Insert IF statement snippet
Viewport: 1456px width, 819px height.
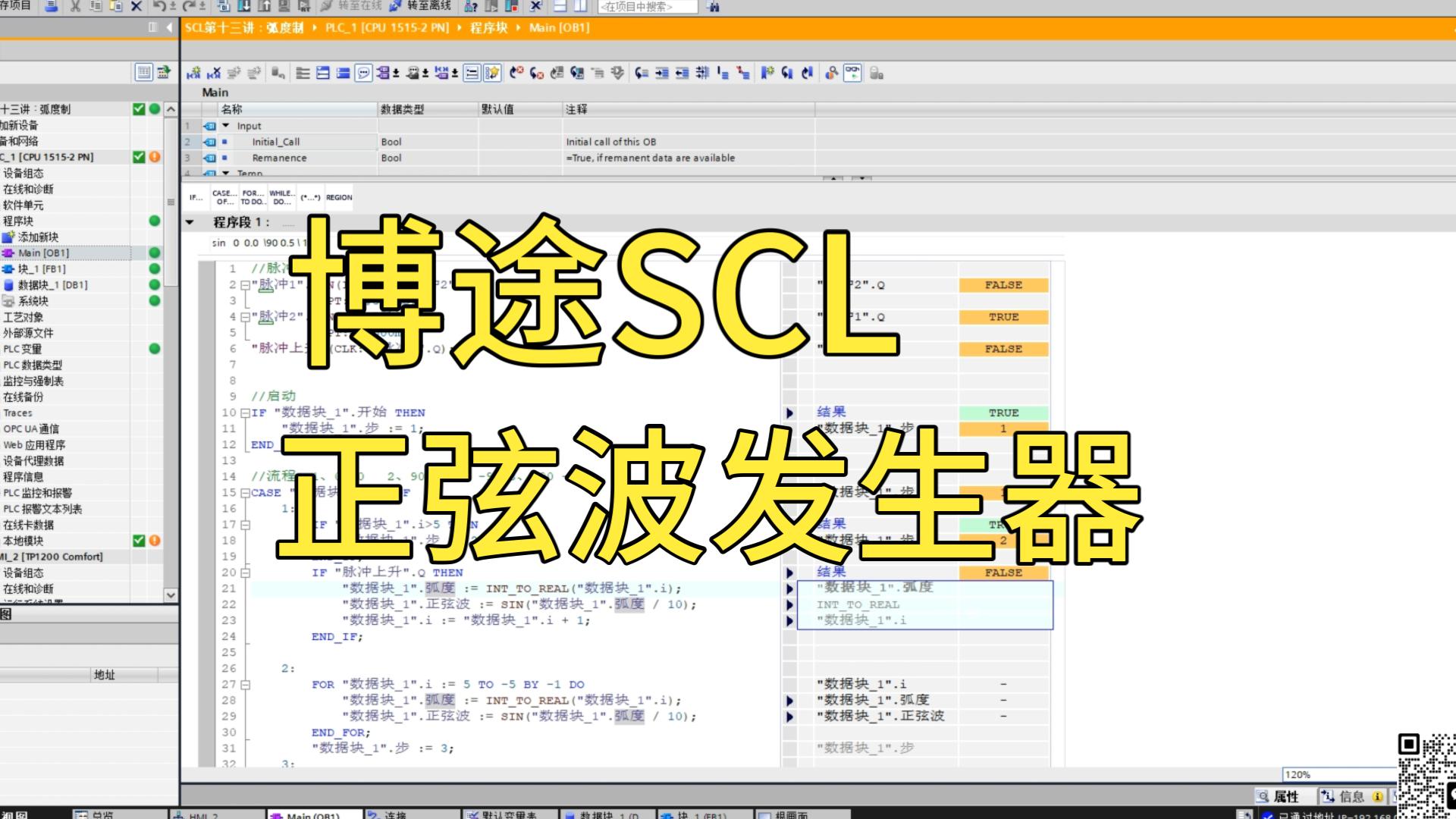(x=196, y=197)
